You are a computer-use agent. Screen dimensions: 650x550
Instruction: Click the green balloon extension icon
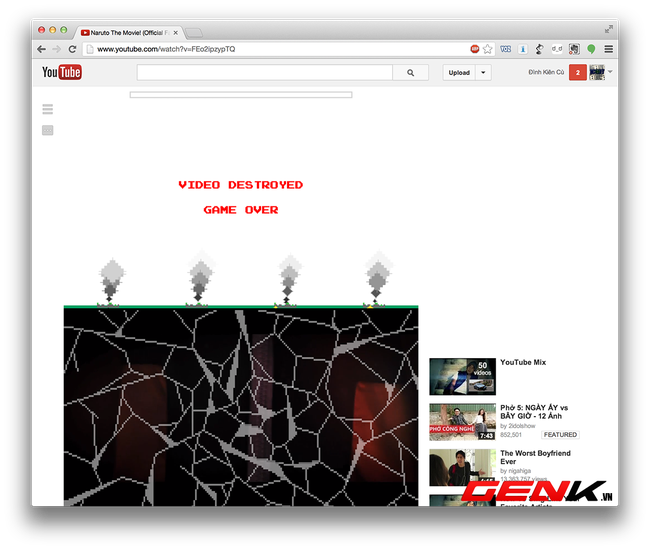591,49
